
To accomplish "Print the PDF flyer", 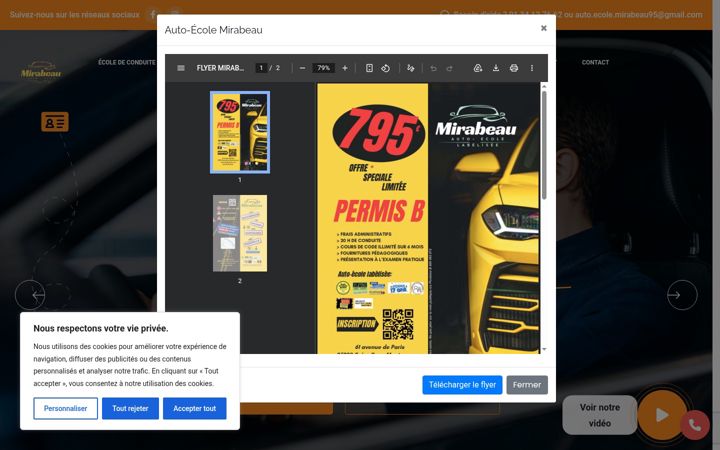I will 514,68.
